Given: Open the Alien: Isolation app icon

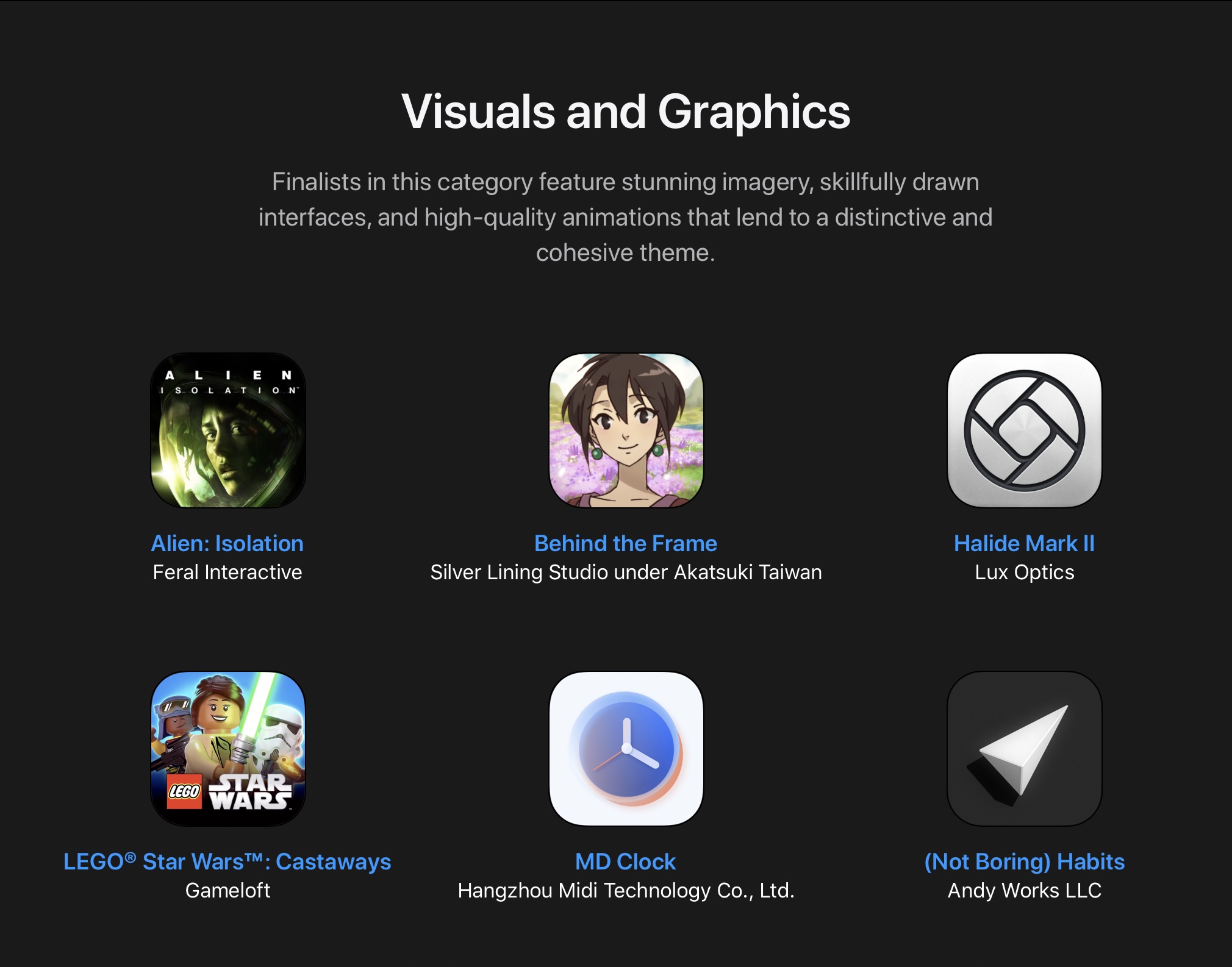Looking at the screenshot, I should tap(228, 430).
